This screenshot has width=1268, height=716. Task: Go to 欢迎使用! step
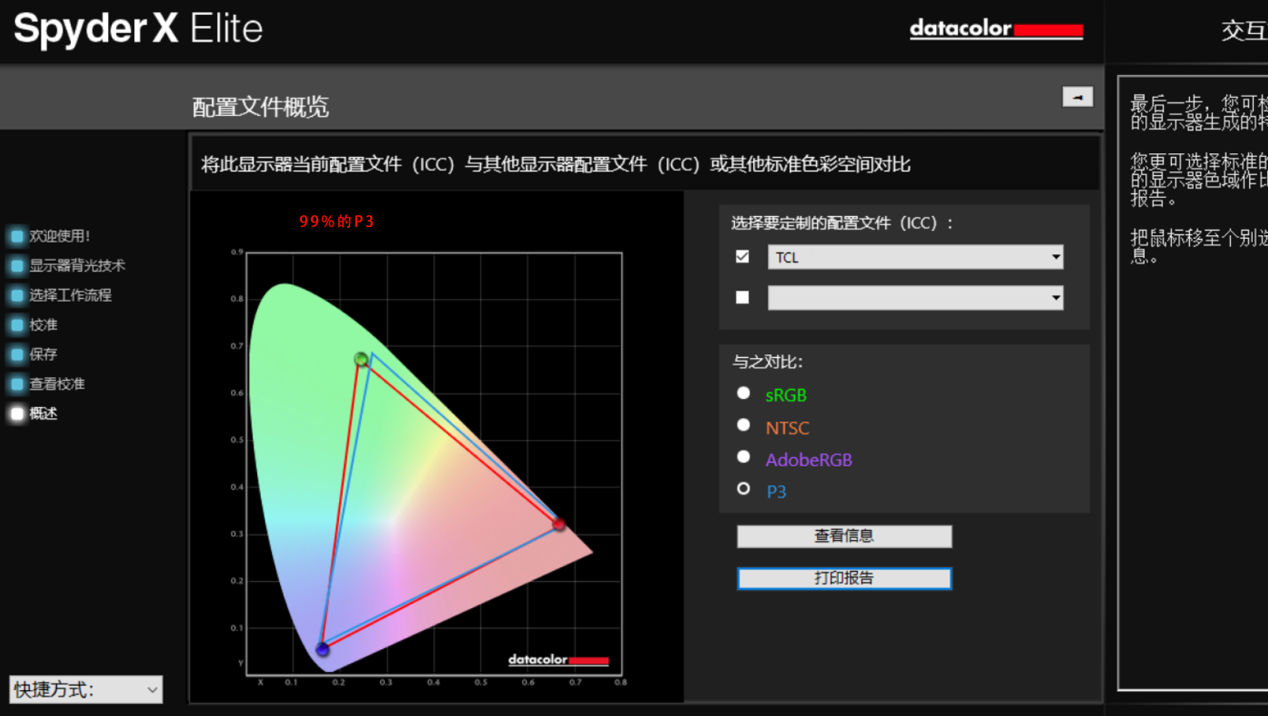pos(60,236)
